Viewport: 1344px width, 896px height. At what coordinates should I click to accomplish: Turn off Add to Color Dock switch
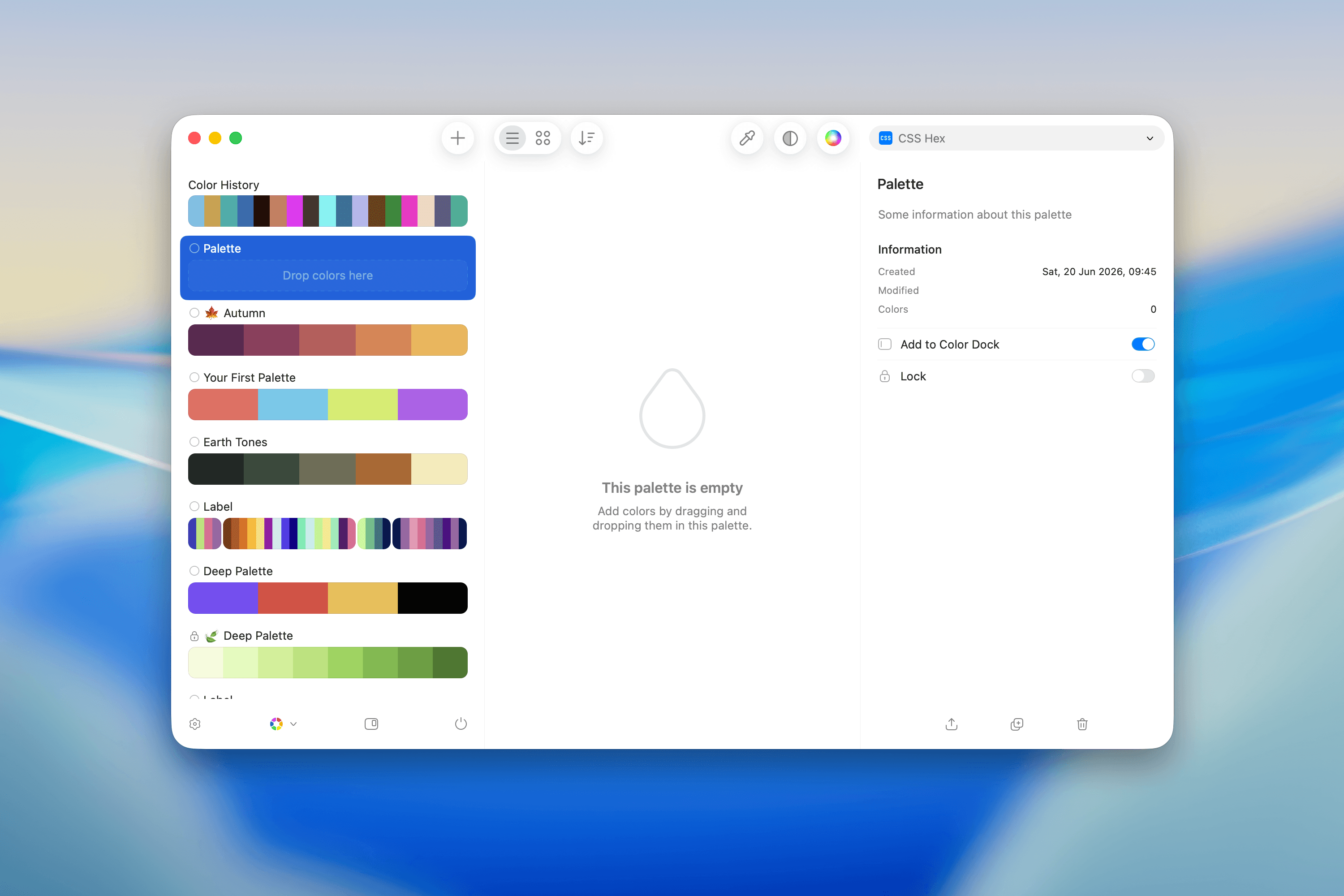point(1143,344)
